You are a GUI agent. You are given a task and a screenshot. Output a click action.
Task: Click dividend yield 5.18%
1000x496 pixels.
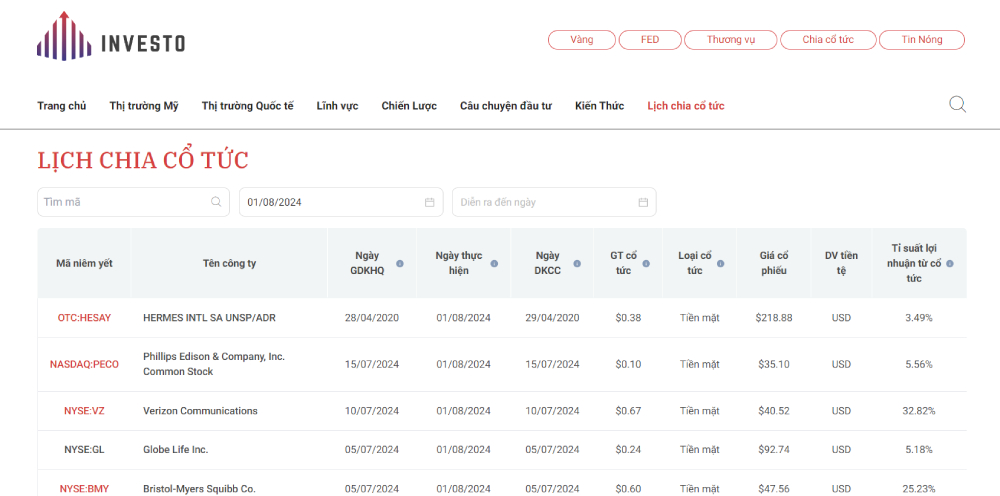[x=919, y=449]
